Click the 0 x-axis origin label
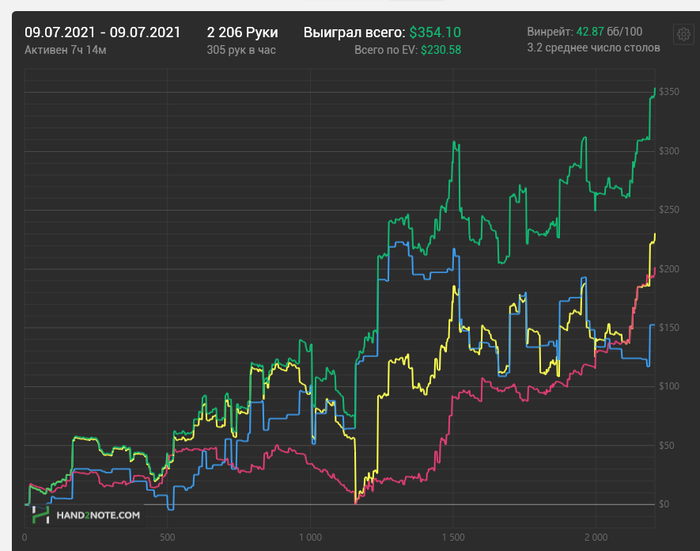This screenshot has width=700, height=551. (x=25, y=537)
